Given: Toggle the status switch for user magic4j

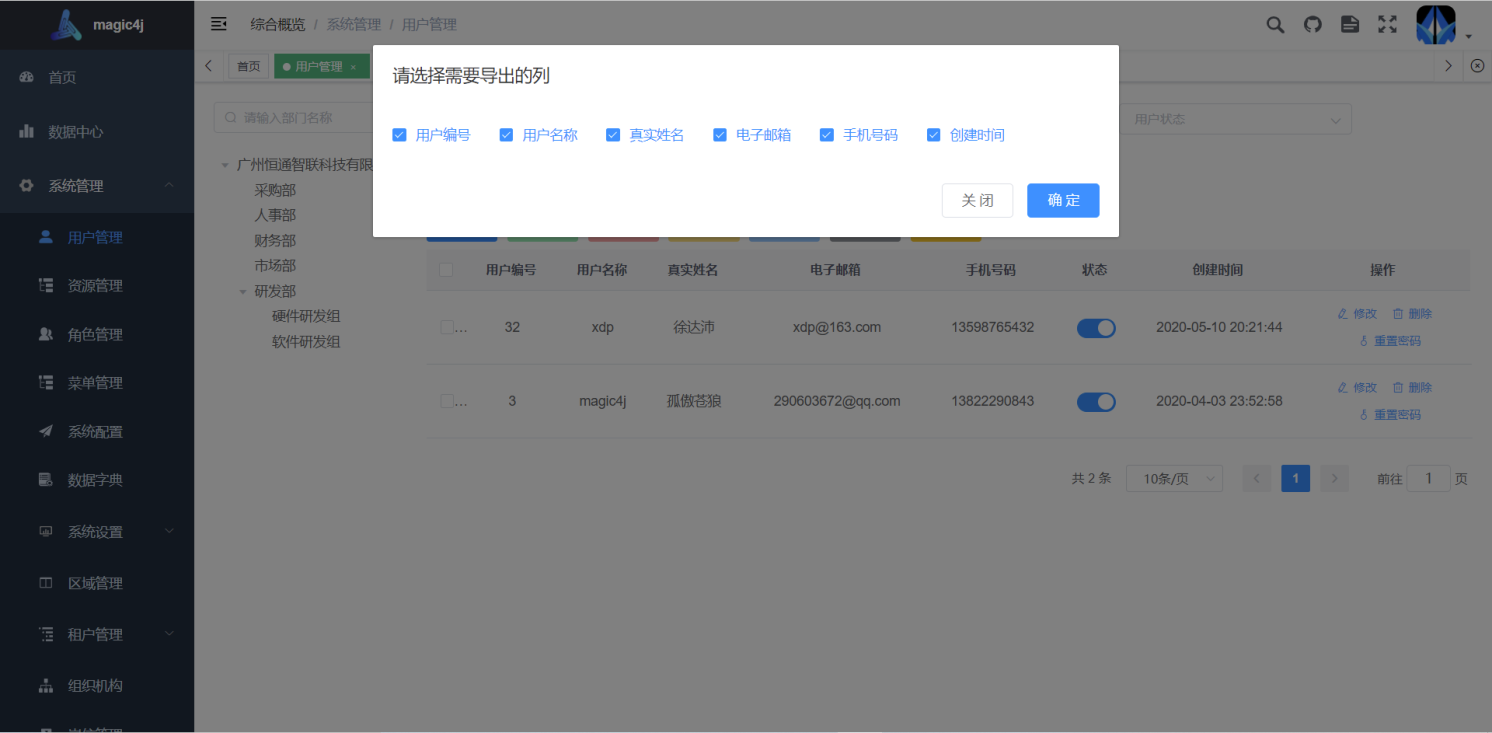Looking at the screenshot, I should (1096, 401).
